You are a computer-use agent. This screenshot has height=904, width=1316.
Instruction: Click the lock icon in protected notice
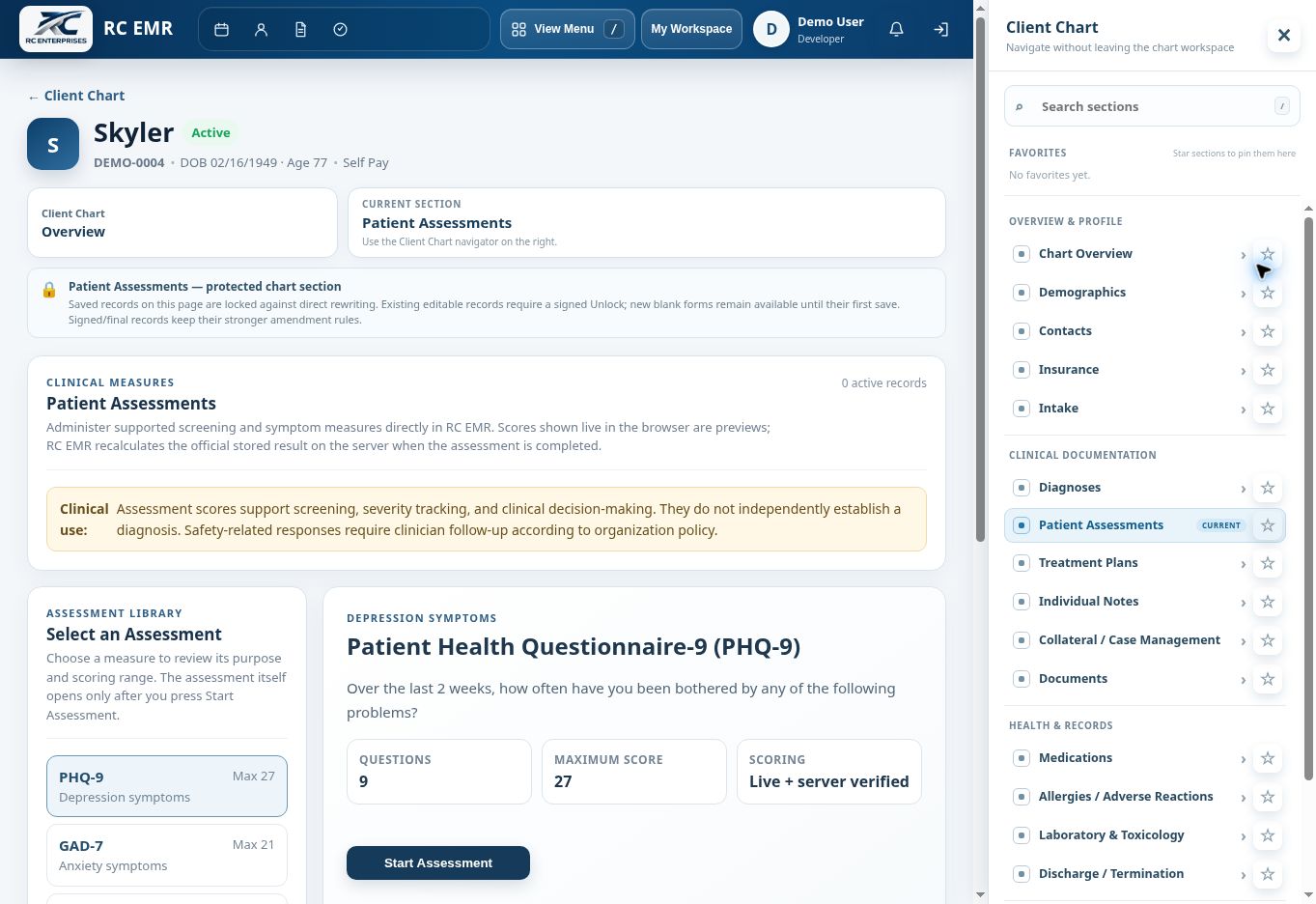[49, 290]
